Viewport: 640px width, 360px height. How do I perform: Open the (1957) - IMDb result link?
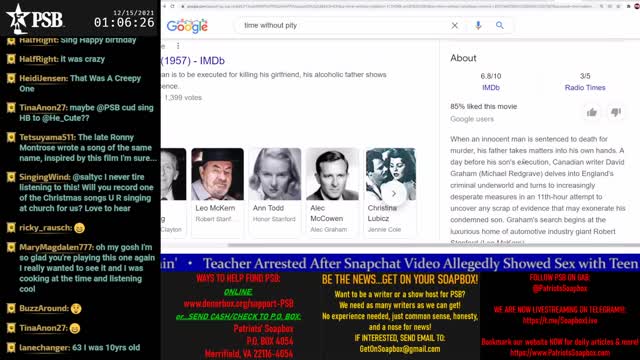click(x=193, y=61)
